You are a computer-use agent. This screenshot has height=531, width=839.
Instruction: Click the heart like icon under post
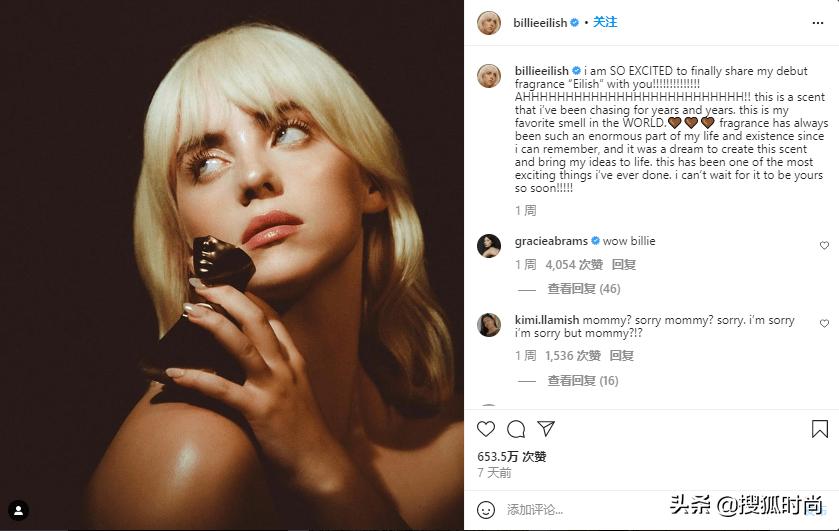(486, 429)
